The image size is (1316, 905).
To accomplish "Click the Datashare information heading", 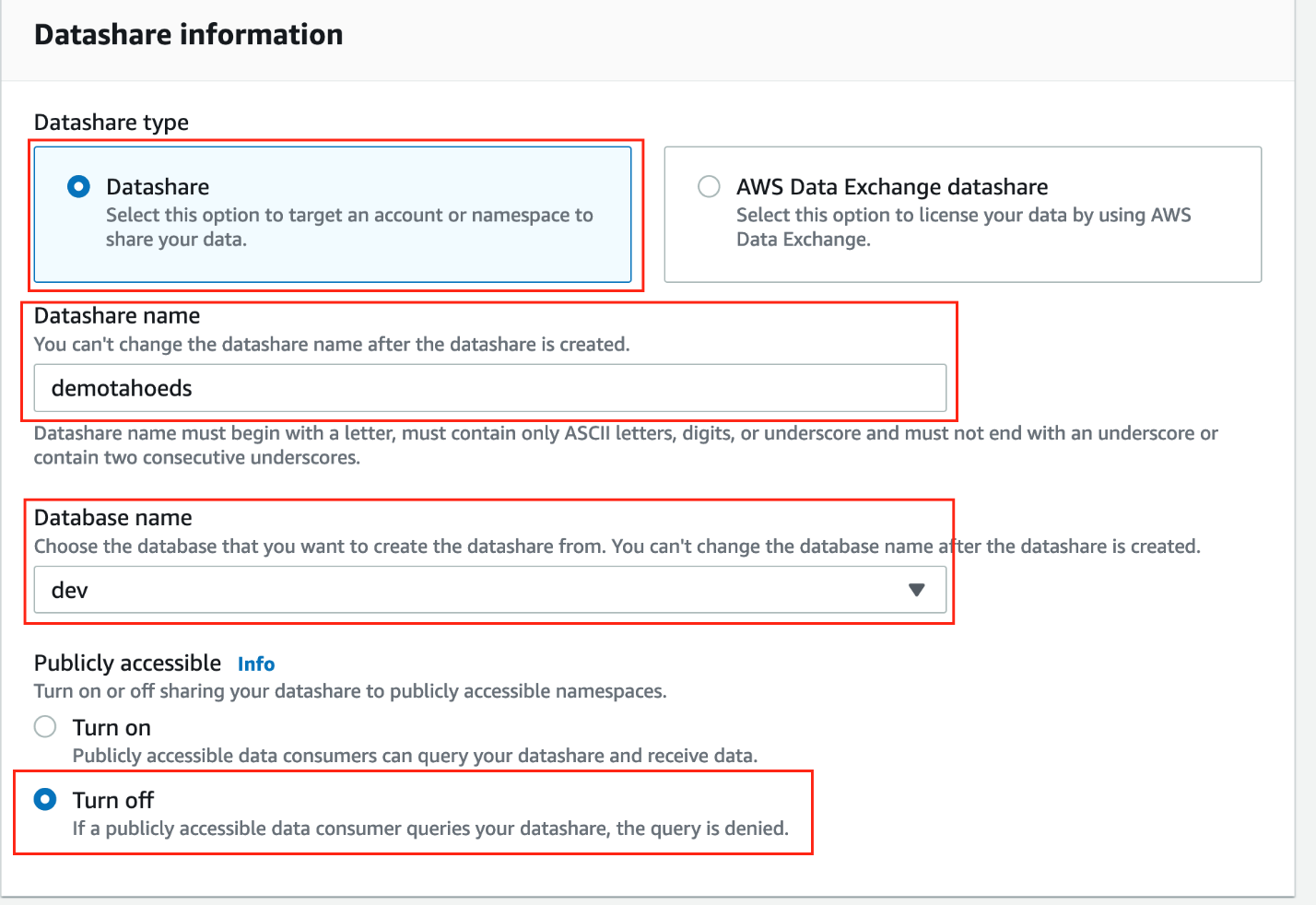I will (x=188, y=34).
